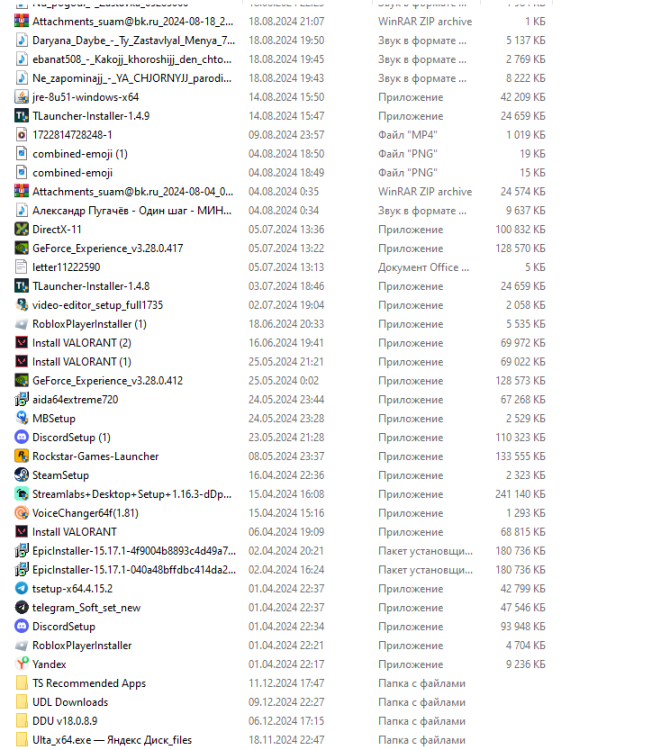Click the GeForce_Experience_v3.28.0.417 icon
Viewport: 670px width, 750px height.
[x=21, y=248]
